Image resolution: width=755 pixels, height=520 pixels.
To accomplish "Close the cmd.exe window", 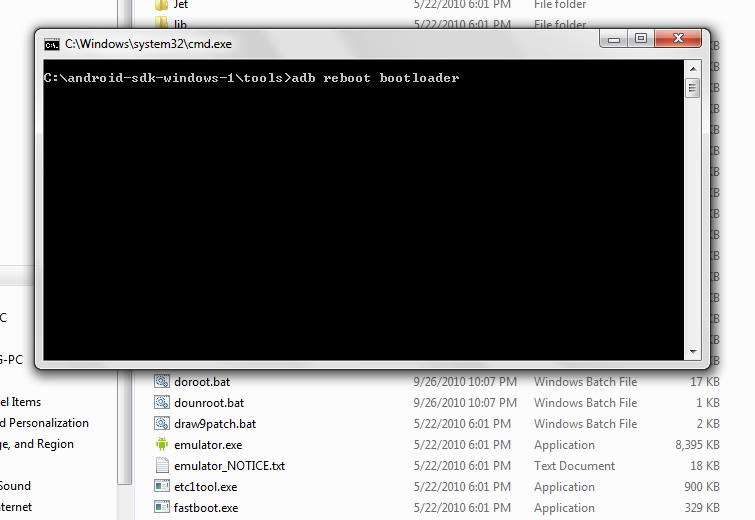I will pyautogui.click(x=679, y=39).
